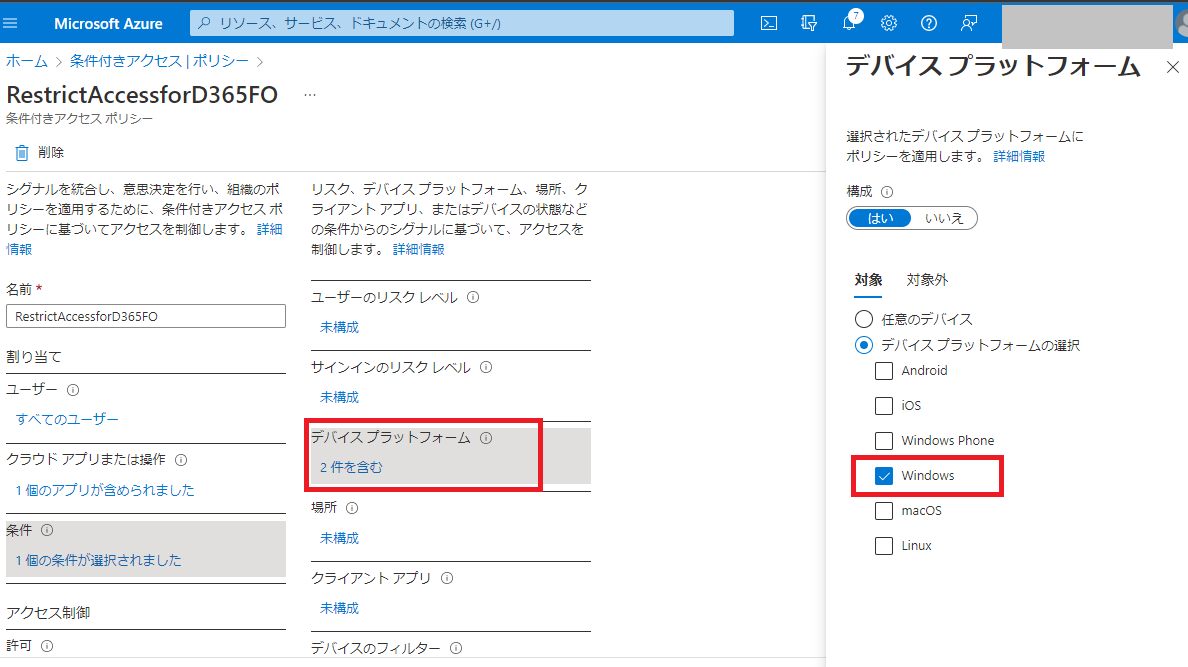Screen dimensions: 1188x667
Task: Set 構成 toggle to いいえ
Action: click(x=944, y=218)
